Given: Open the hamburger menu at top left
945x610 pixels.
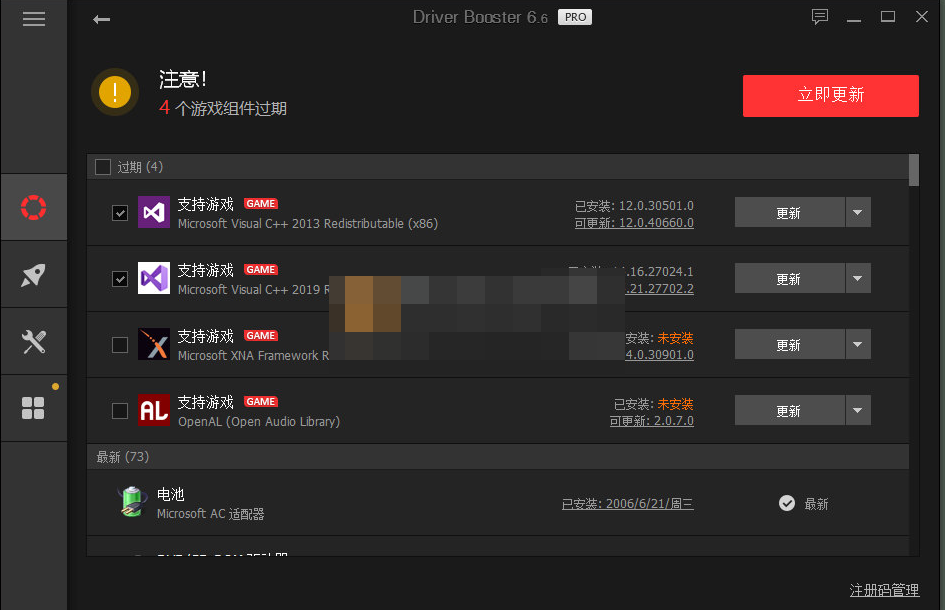Looking at the screenshot, I should coord(33,18).
